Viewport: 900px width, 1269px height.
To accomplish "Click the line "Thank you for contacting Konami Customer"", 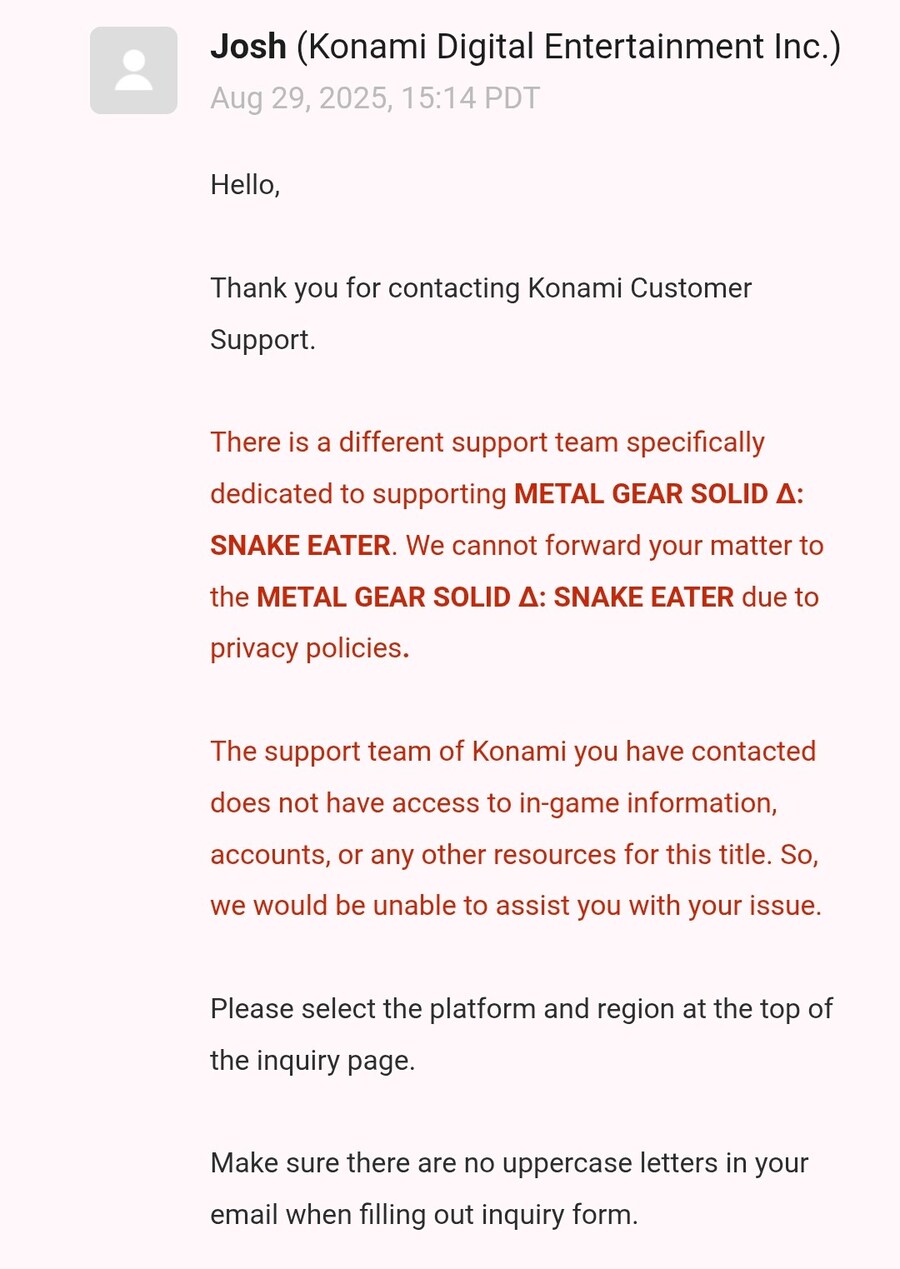I will point(481,288).
